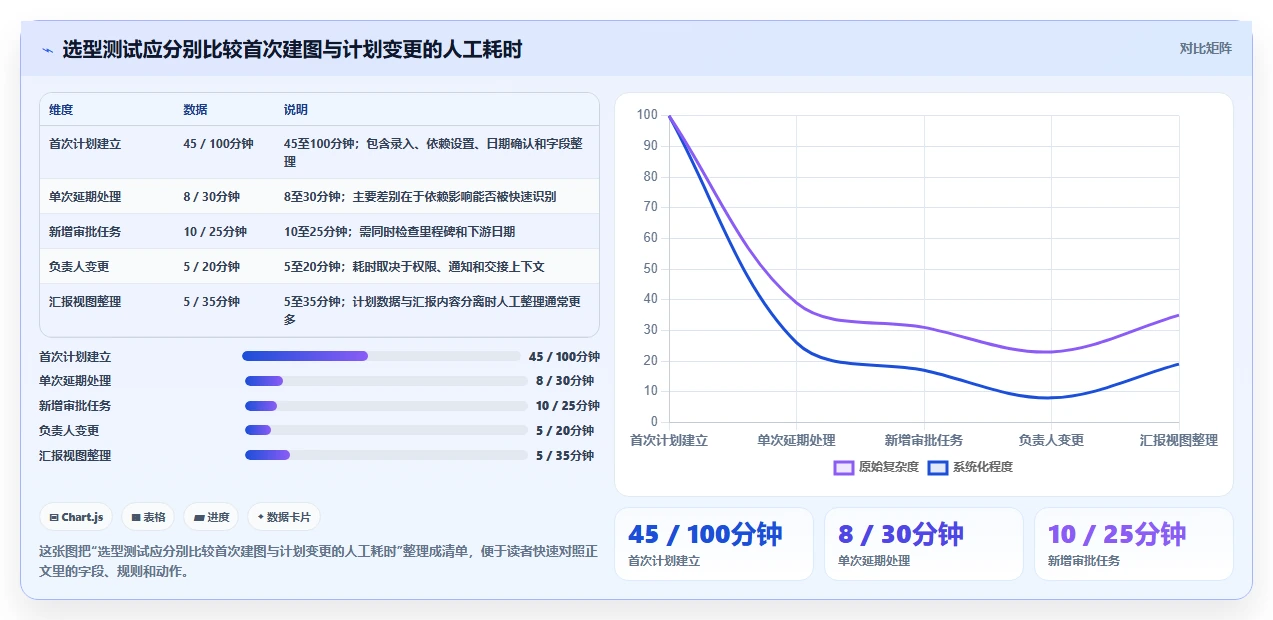
Task: Click the 说明 column header
Action: tap(296, 110)
